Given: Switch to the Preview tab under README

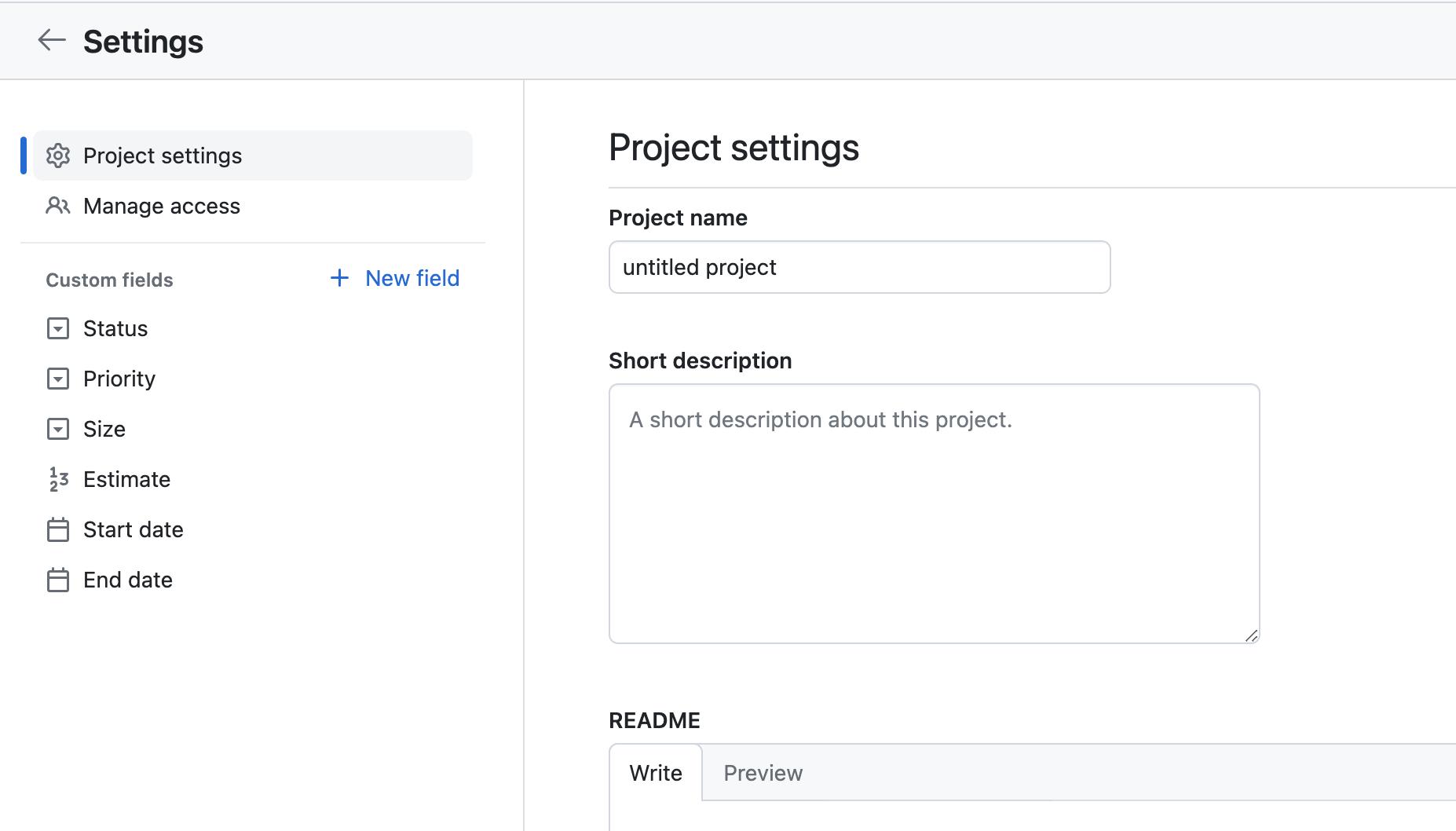Looking at the screenshot, I should (x=762, y=773).
